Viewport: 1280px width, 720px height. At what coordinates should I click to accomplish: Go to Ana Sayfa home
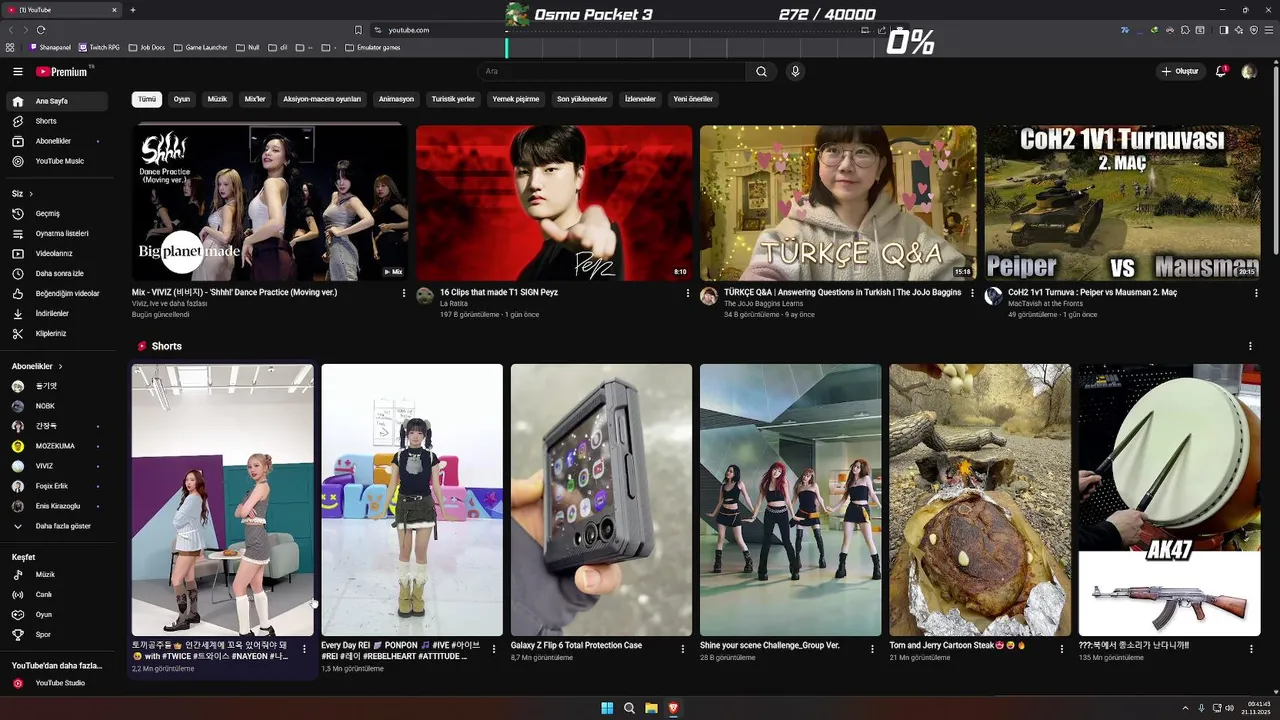(56, 101)
